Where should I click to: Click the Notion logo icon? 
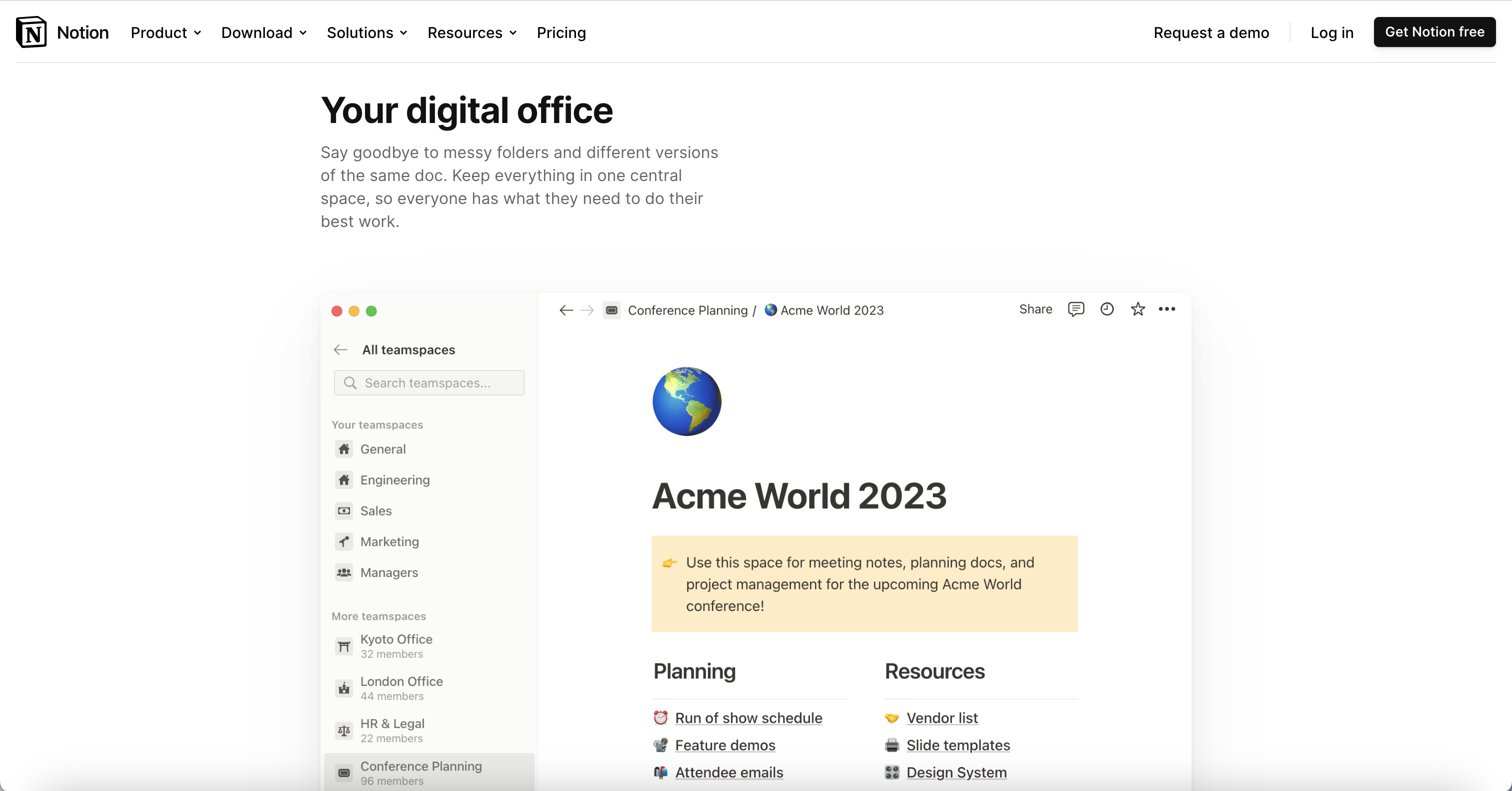pos(31,32)
